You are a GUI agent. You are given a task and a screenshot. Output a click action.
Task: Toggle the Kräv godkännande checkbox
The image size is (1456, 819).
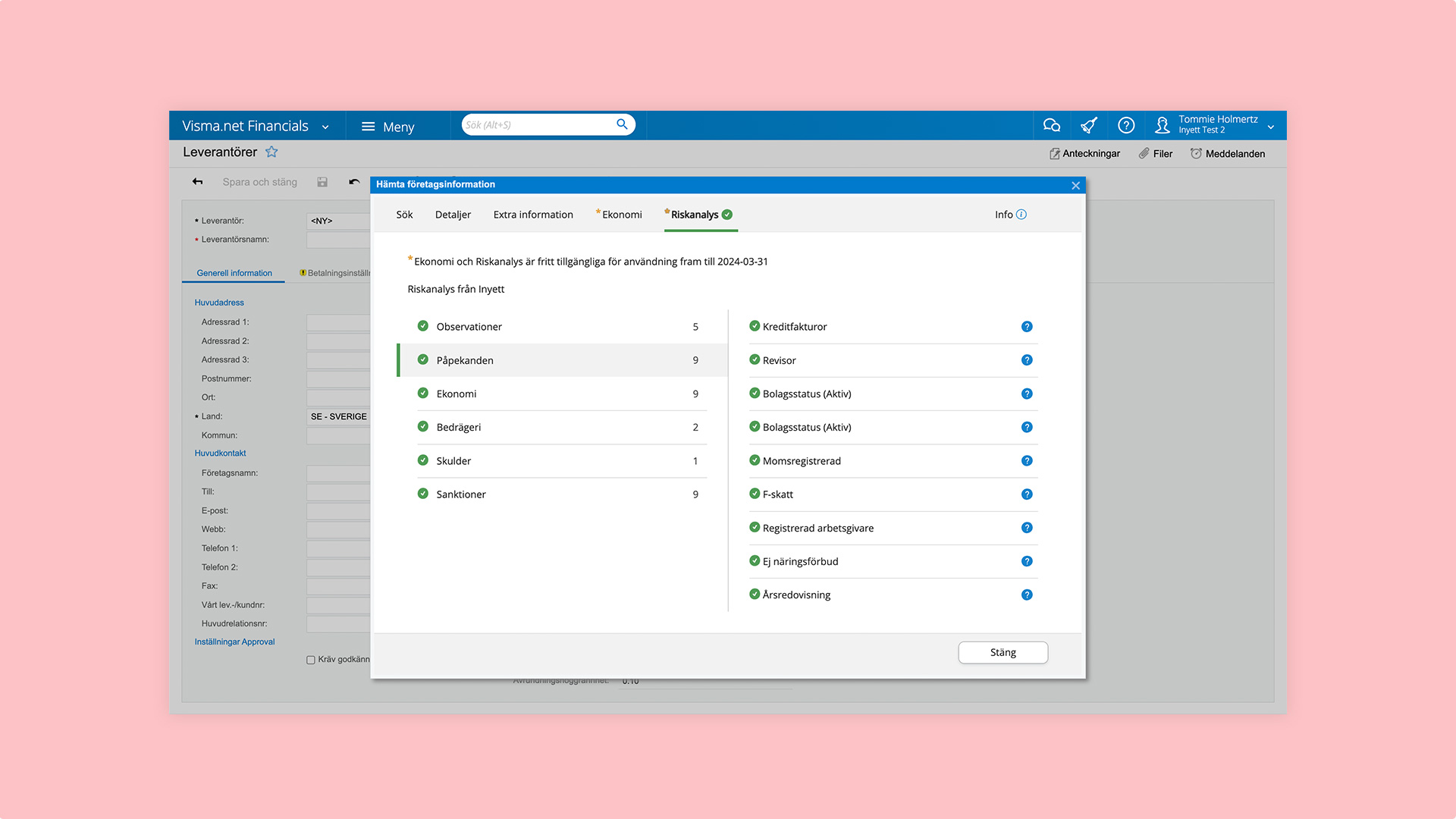click(311, 660)
